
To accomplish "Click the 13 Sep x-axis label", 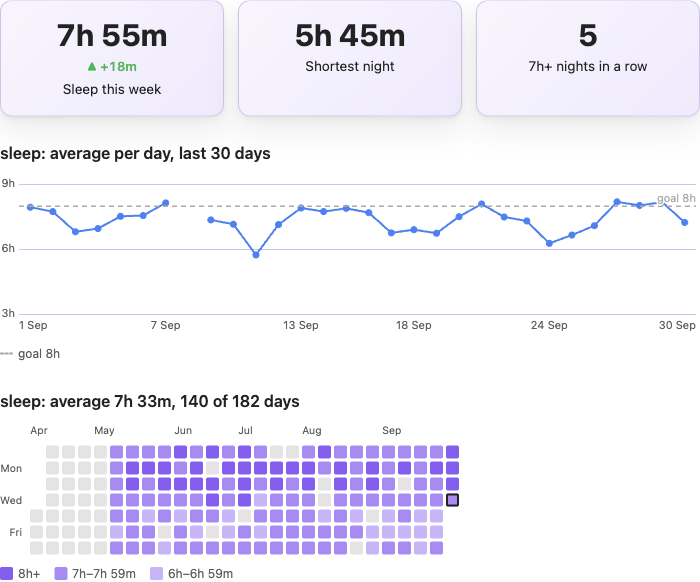I will coord(301,325).
